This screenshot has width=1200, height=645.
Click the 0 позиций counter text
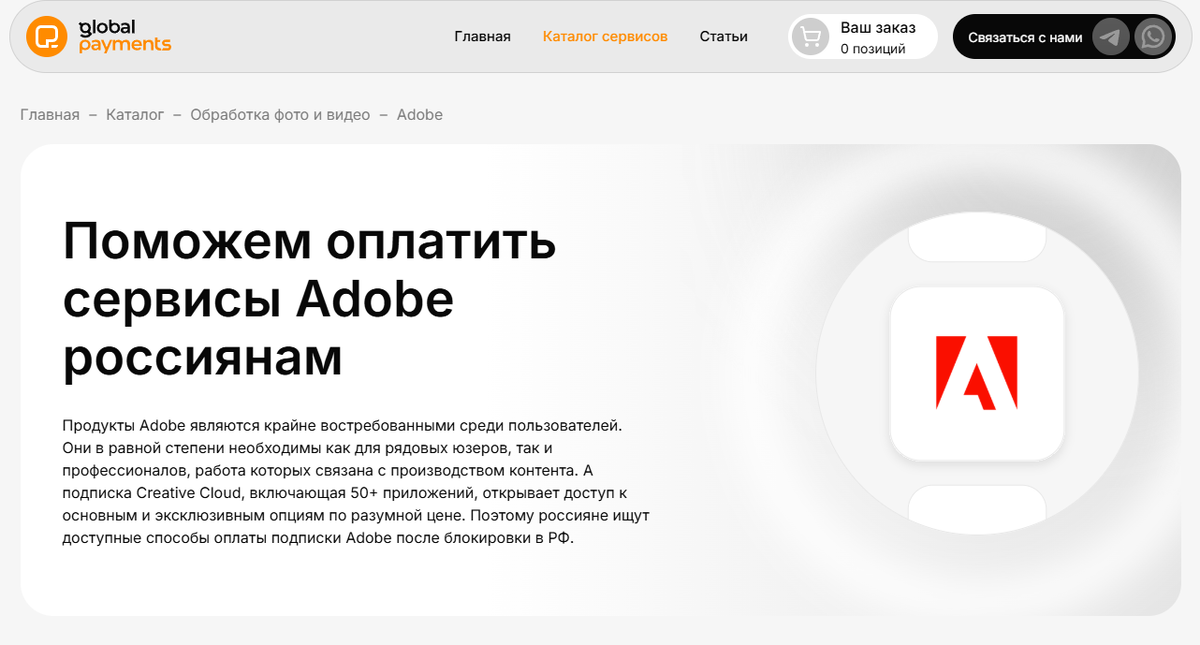click(x=873, y=48)
